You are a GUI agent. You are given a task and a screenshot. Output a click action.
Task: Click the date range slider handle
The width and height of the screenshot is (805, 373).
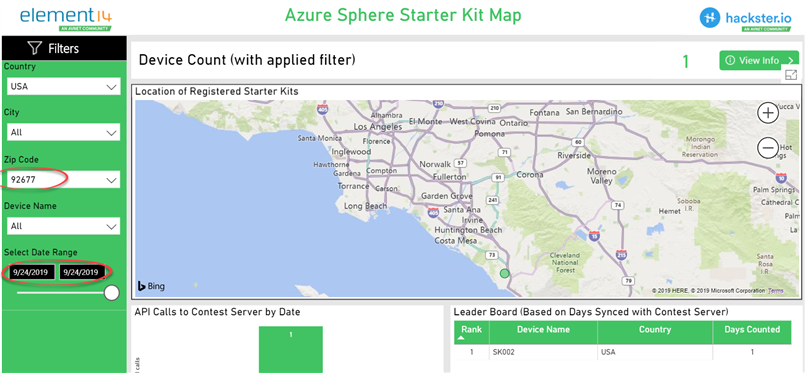(111, 293)
